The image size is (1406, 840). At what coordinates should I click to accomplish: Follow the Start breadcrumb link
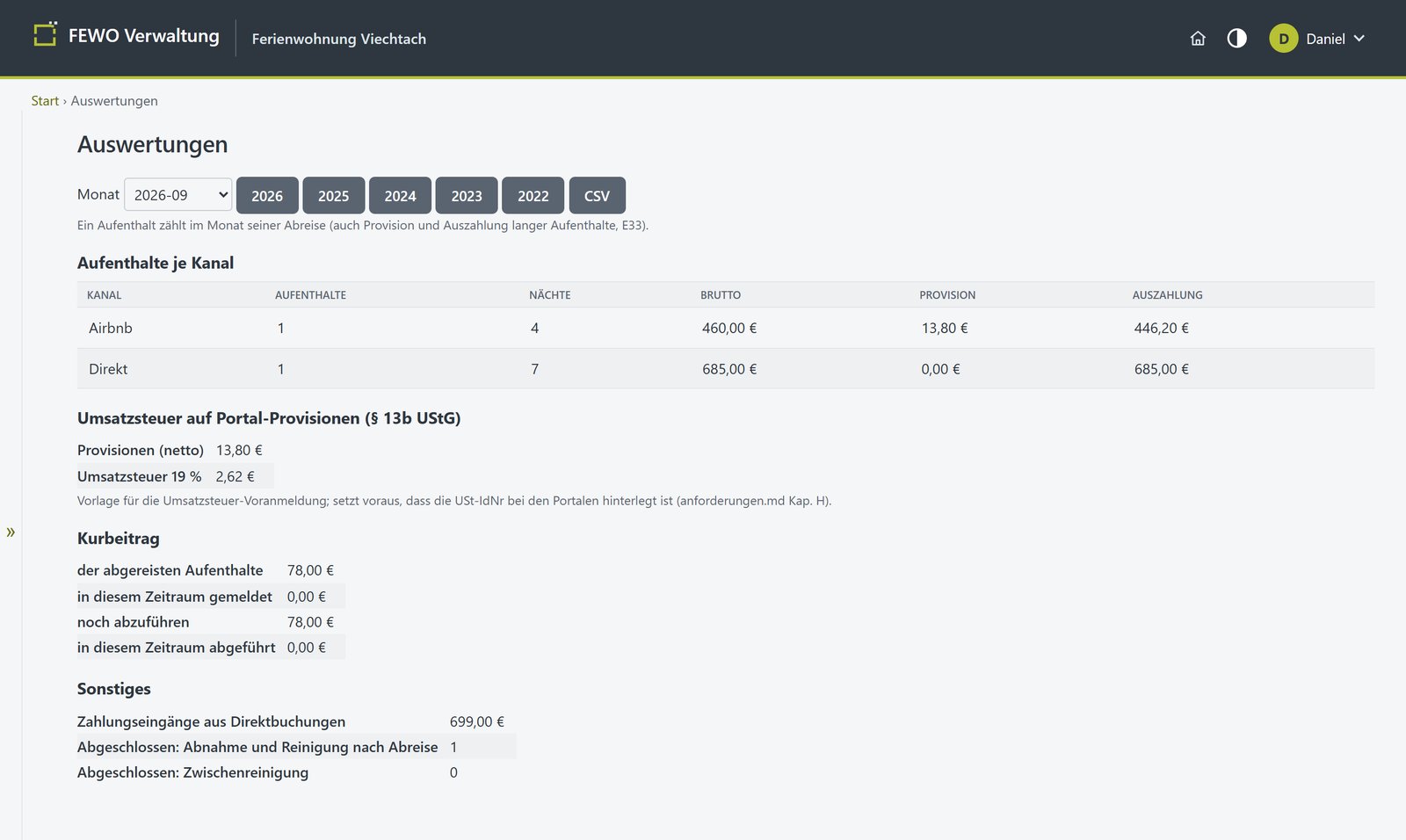pos(45,101)
